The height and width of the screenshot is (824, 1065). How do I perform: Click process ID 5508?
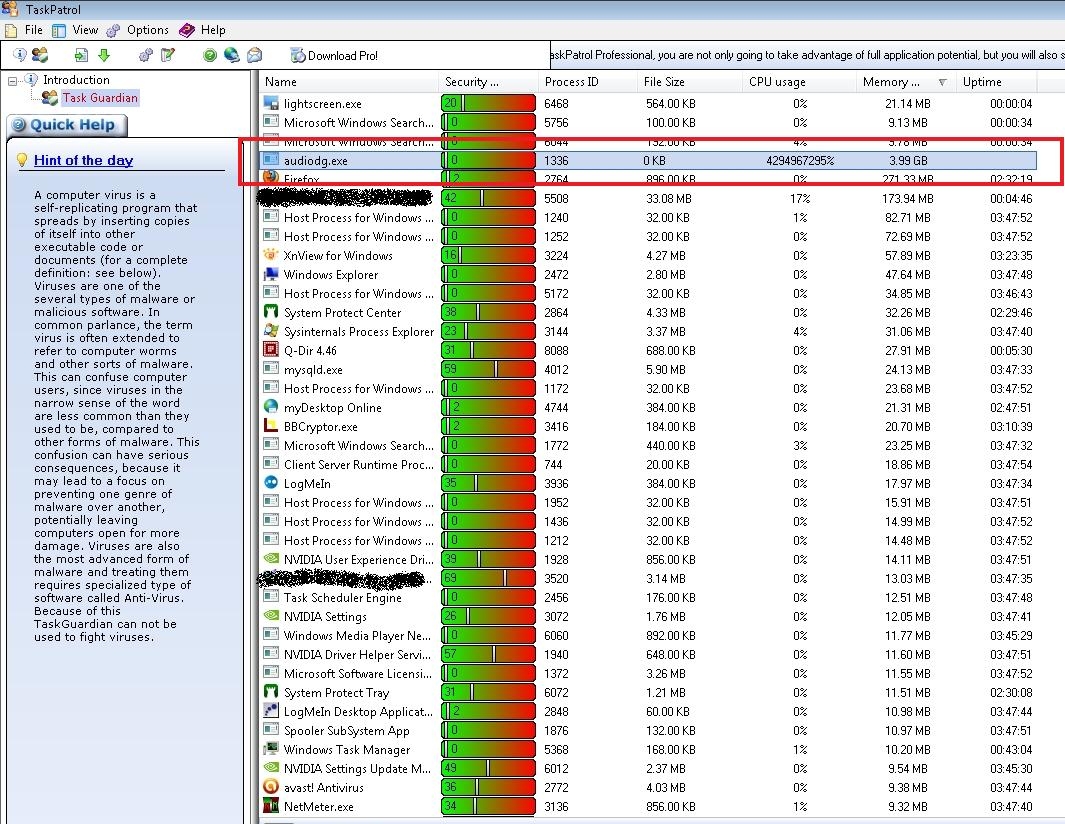coord(556,199)
